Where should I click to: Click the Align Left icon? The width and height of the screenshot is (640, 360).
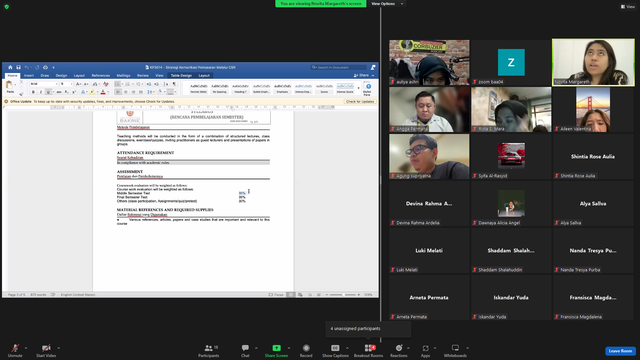pos(118,92)
